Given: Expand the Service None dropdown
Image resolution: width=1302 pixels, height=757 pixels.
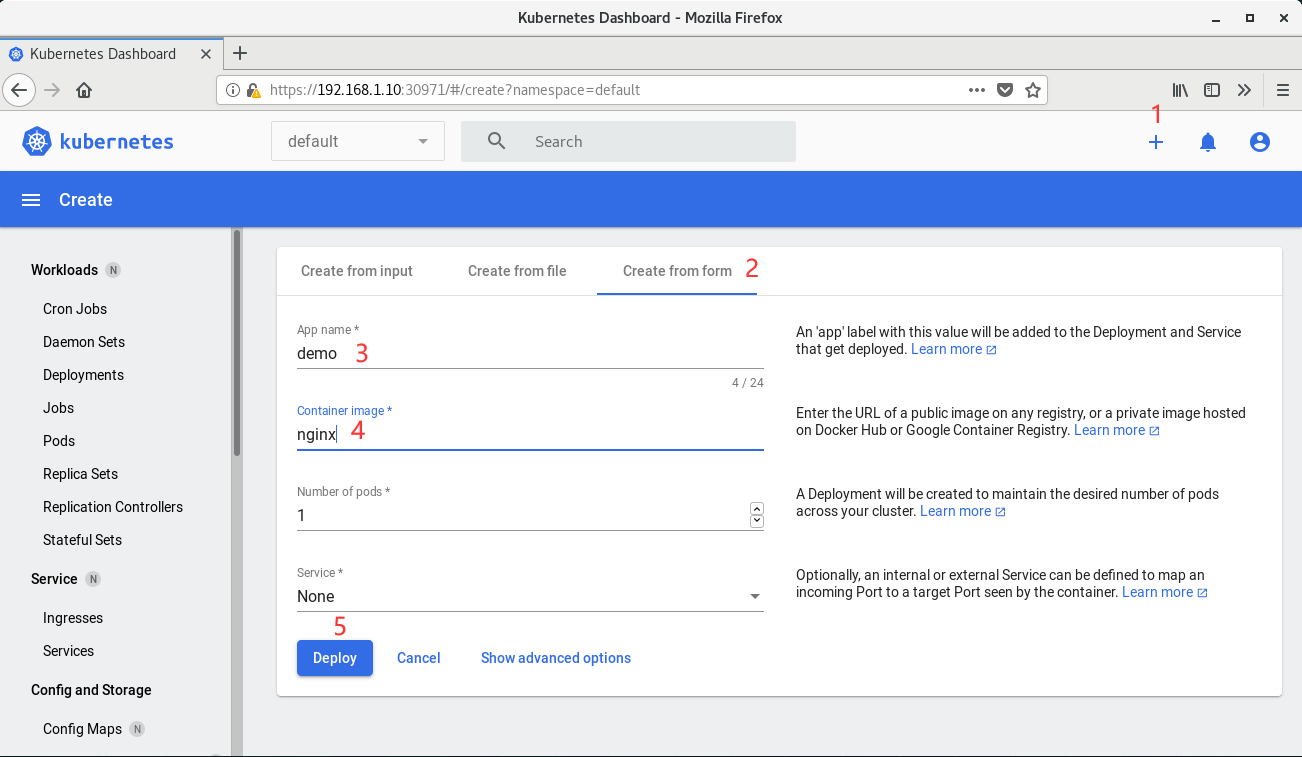Looking at the screenshot, I should pyautogui.click(x=530, y=596).
